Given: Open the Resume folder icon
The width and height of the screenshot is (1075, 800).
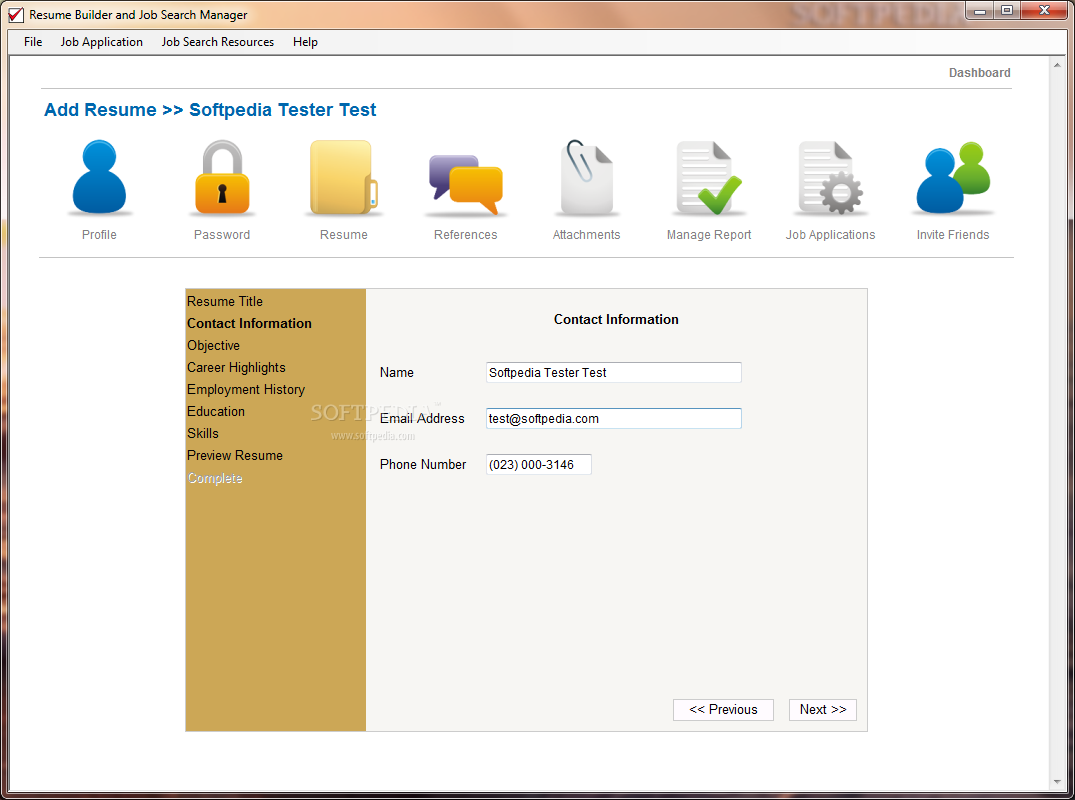Looking at the screenshot, I should coord(343,178).
